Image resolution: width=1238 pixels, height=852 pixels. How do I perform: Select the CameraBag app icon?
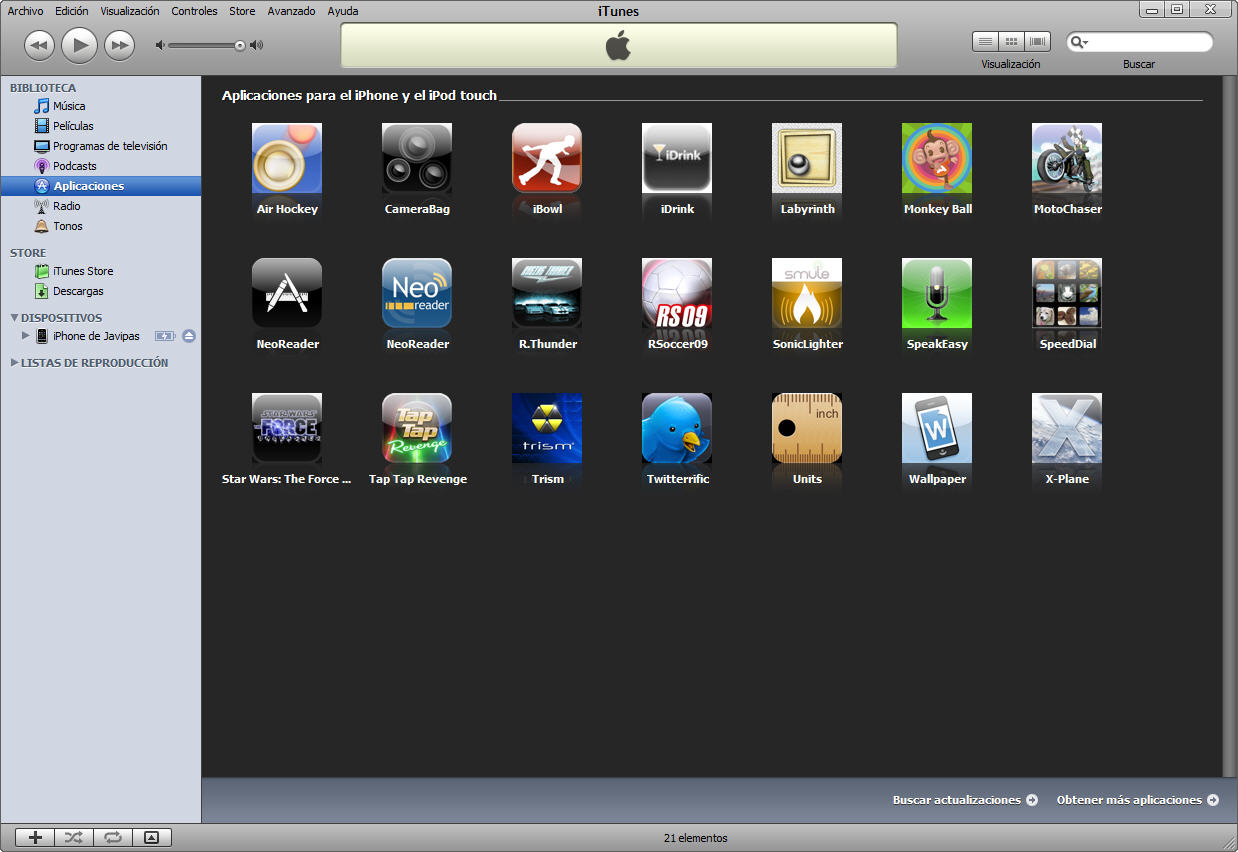point(417,158)
